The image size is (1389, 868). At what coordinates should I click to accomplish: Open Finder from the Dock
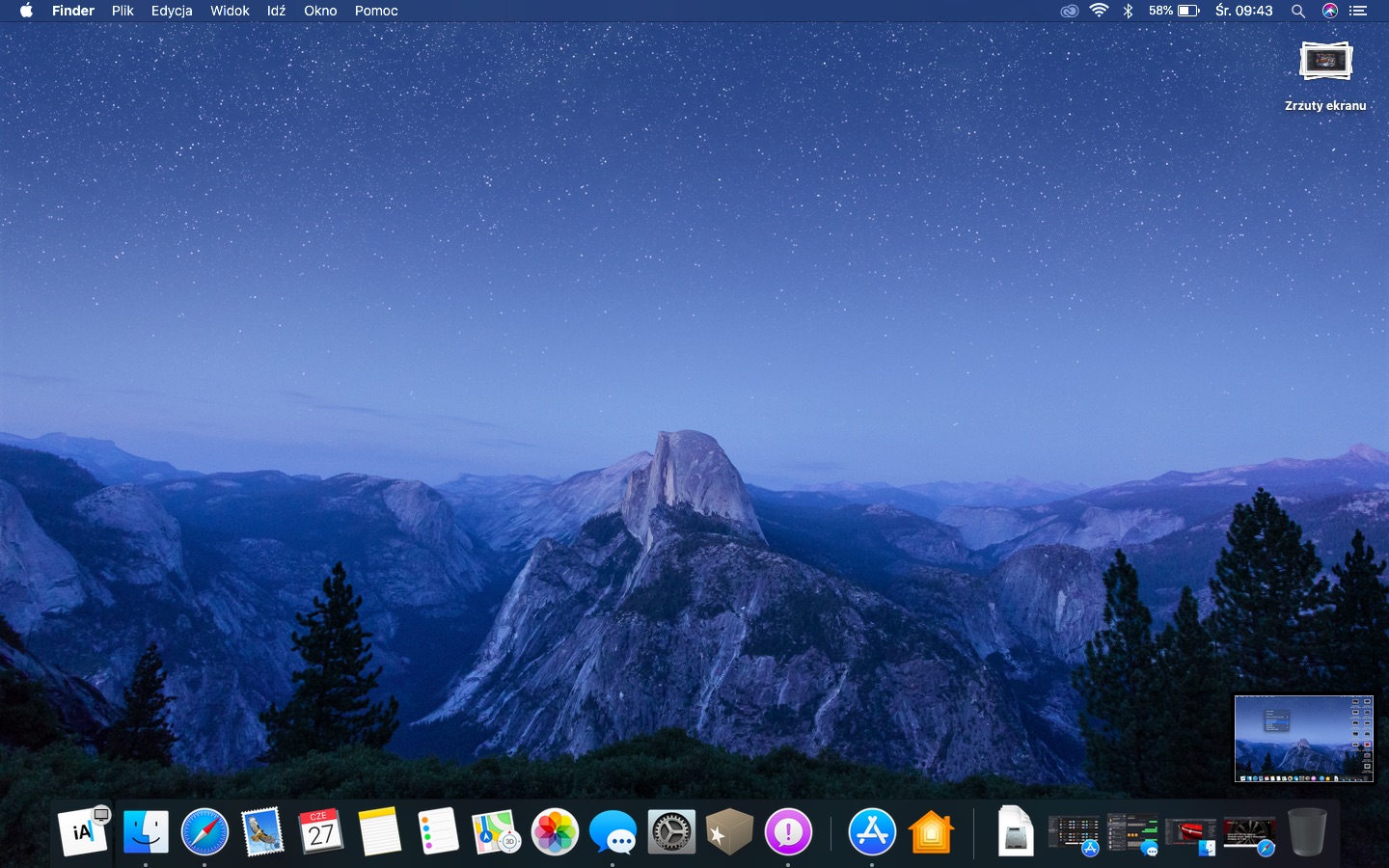[x=146, y=831]
